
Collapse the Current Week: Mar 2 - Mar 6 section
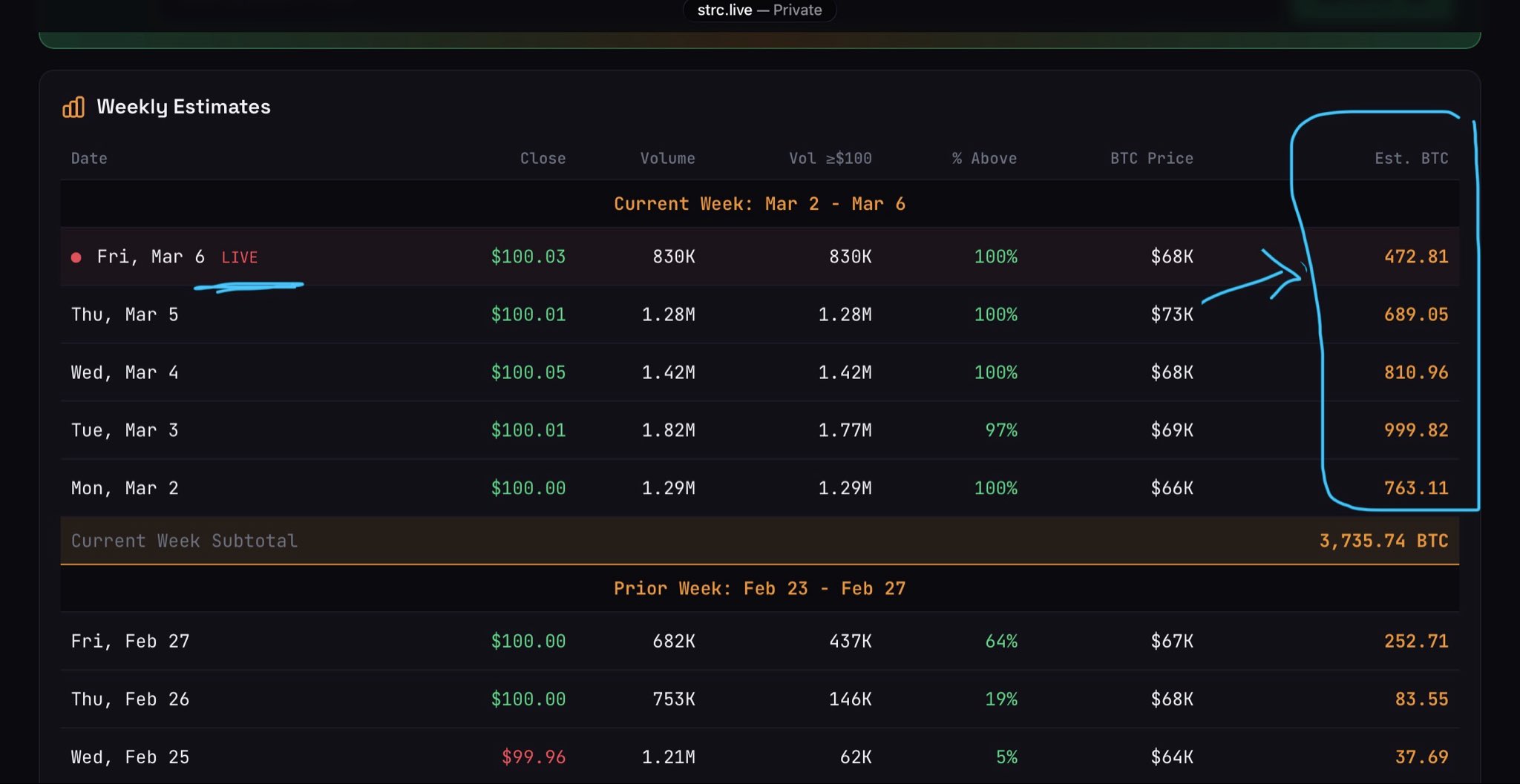[759, 204]
